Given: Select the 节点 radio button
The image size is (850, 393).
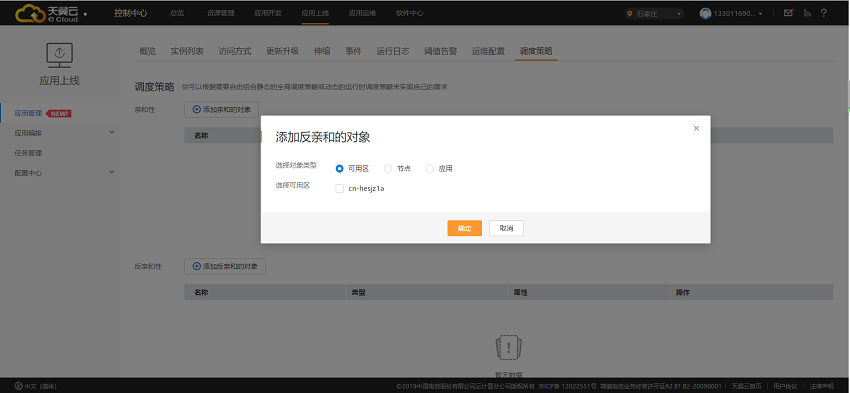Looking at the screenshot, I should point(388,169).
